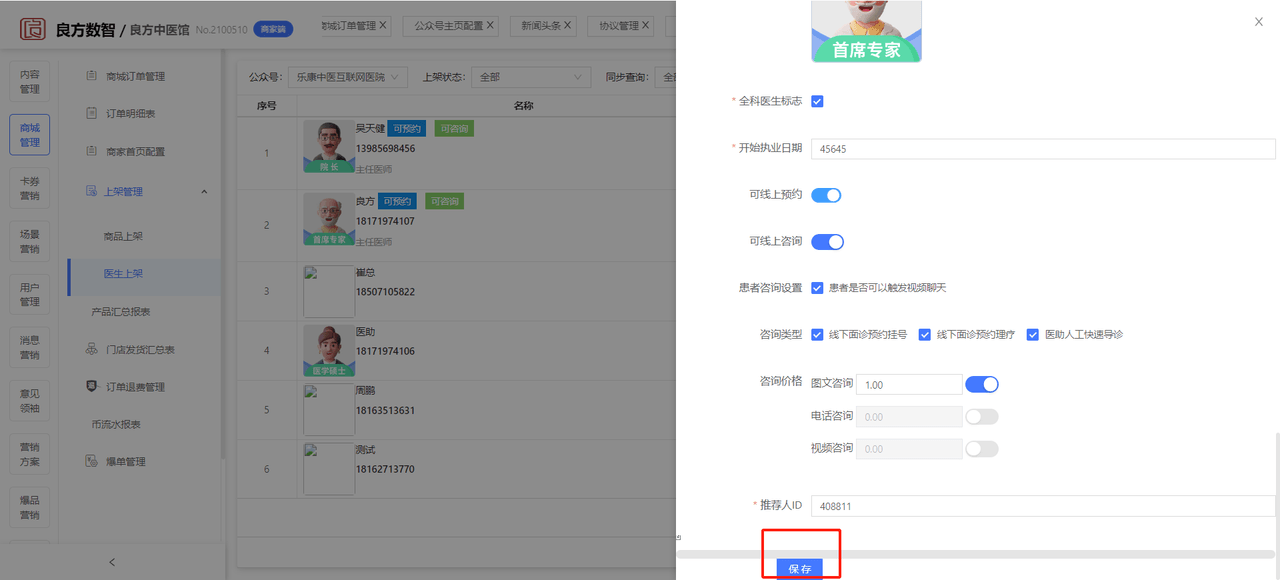Uncheck 线下面诊预约挂号 checkbox
Viewport: 1280px width, 580px height.
pos(817,335)
